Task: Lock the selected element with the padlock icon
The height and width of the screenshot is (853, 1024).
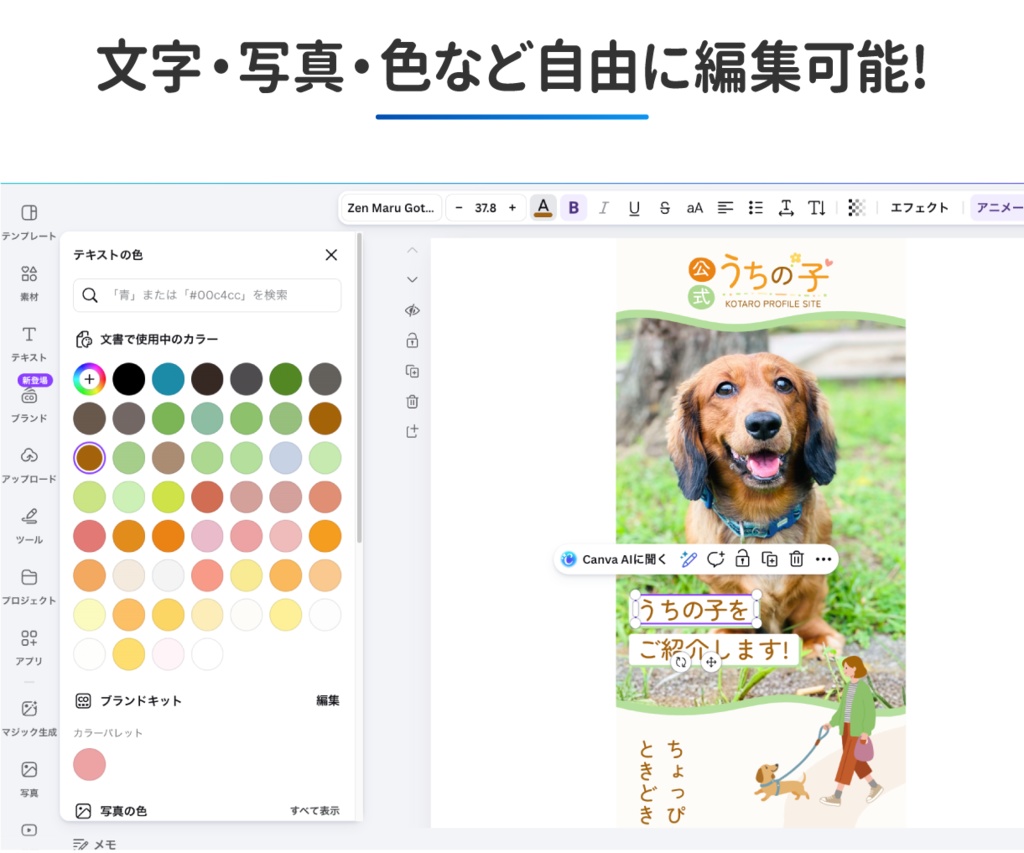Action: [742, 559]
